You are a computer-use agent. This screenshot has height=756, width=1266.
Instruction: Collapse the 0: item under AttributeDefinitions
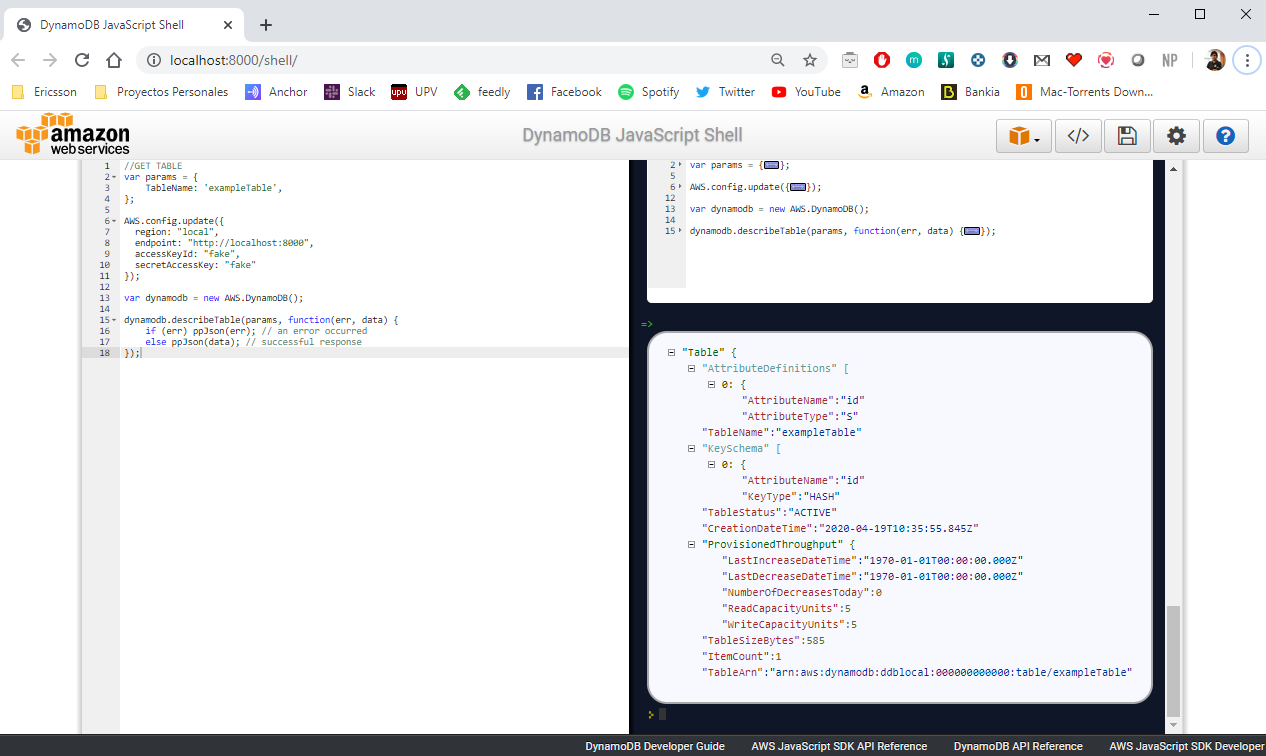tap(711, 385)
